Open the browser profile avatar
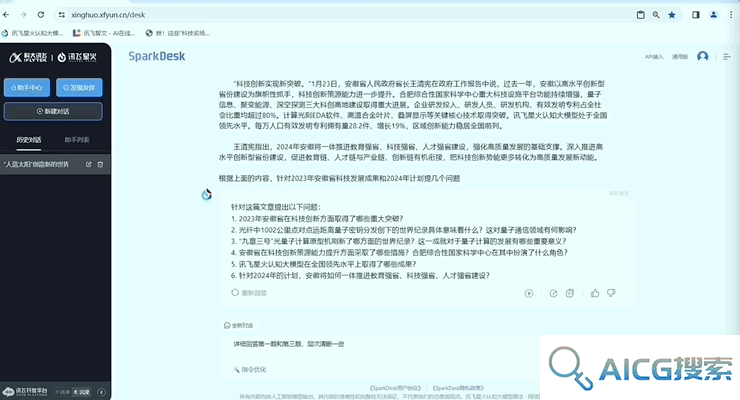This screenshot has height=400, width=740. (x=714, y=15)
